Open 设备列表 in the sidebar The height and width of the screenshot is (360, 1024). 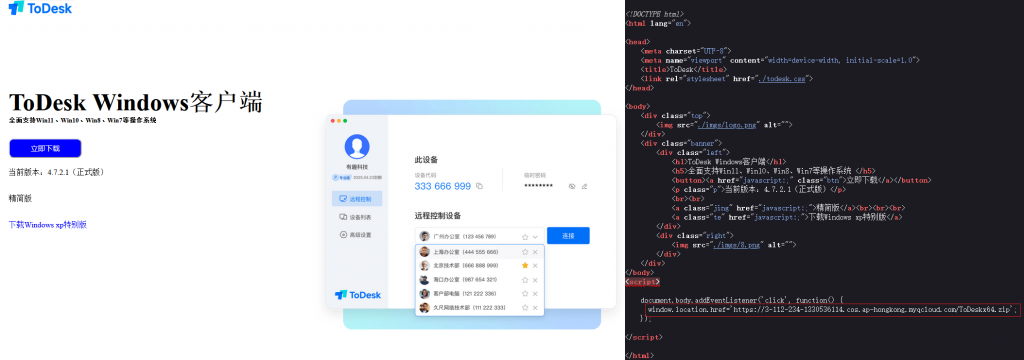point(357,217)
